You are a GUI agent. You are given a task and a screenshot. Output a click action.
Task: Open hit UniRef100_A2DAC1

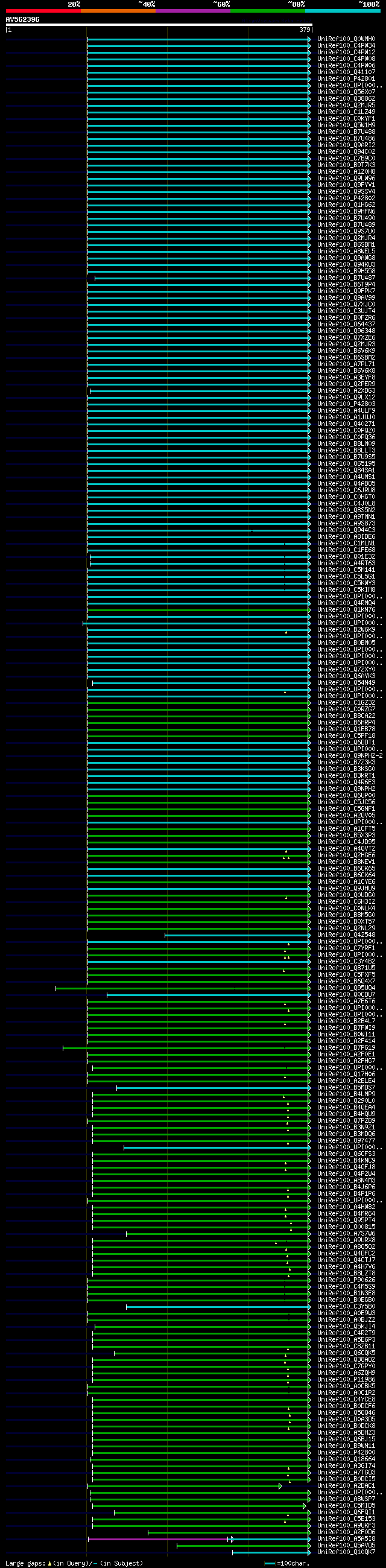pos(346,1486)
